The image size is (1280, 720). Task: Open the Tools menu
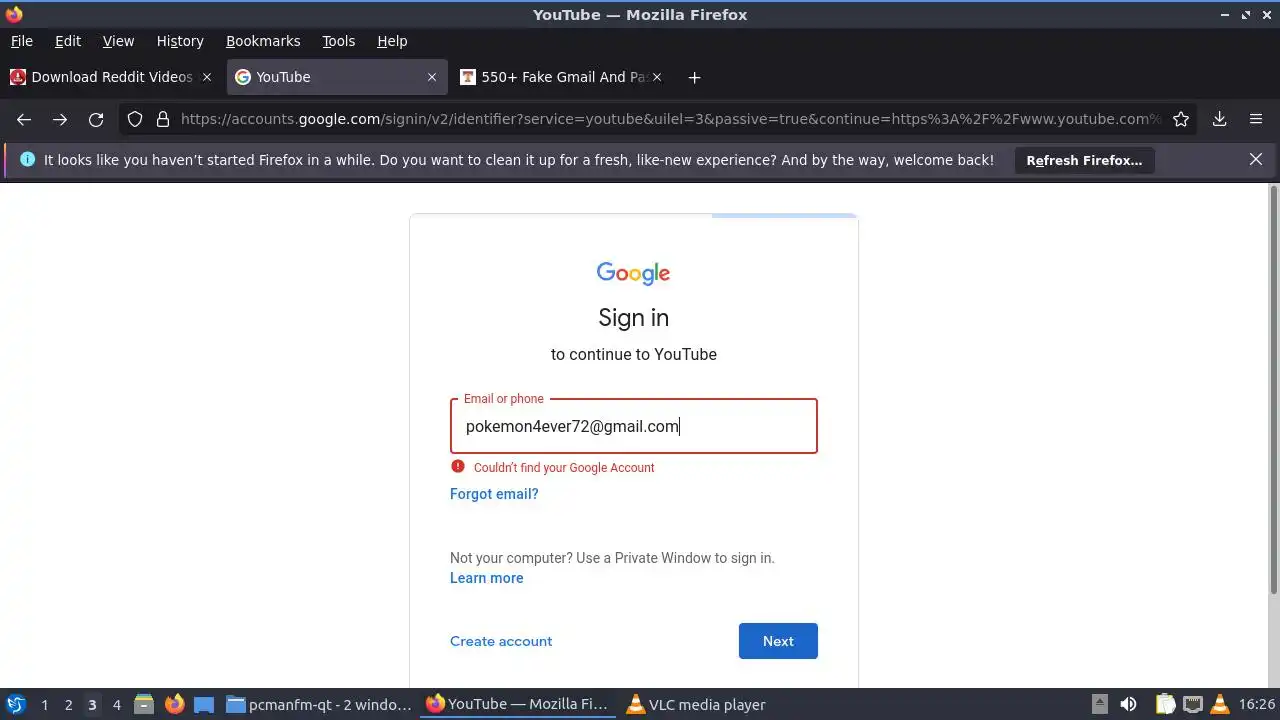tap(339, 41)
